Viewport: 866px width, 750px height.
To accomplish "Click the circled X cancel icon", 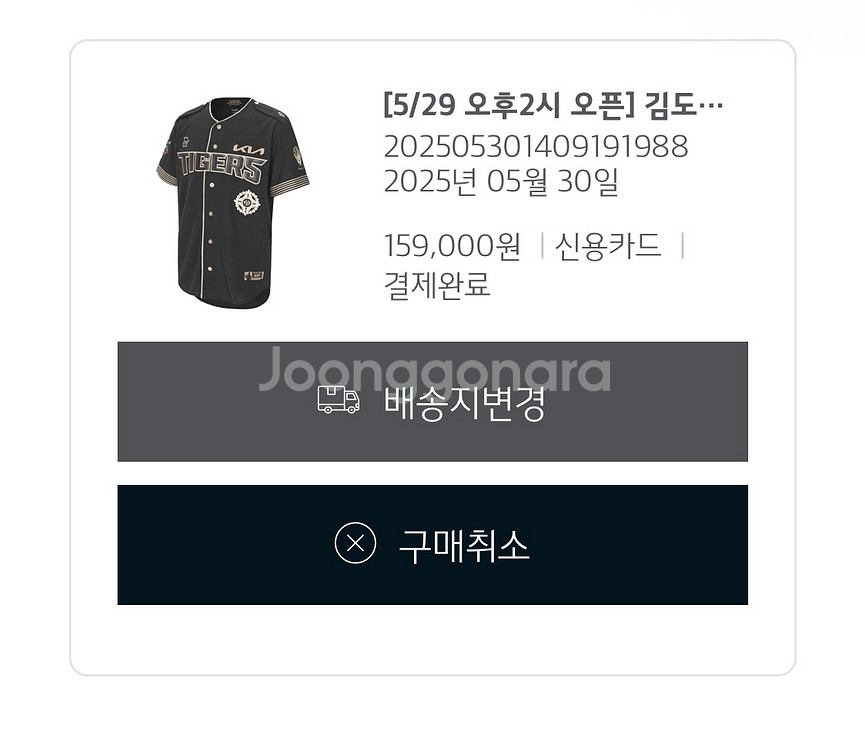I will tap(355, 543).
